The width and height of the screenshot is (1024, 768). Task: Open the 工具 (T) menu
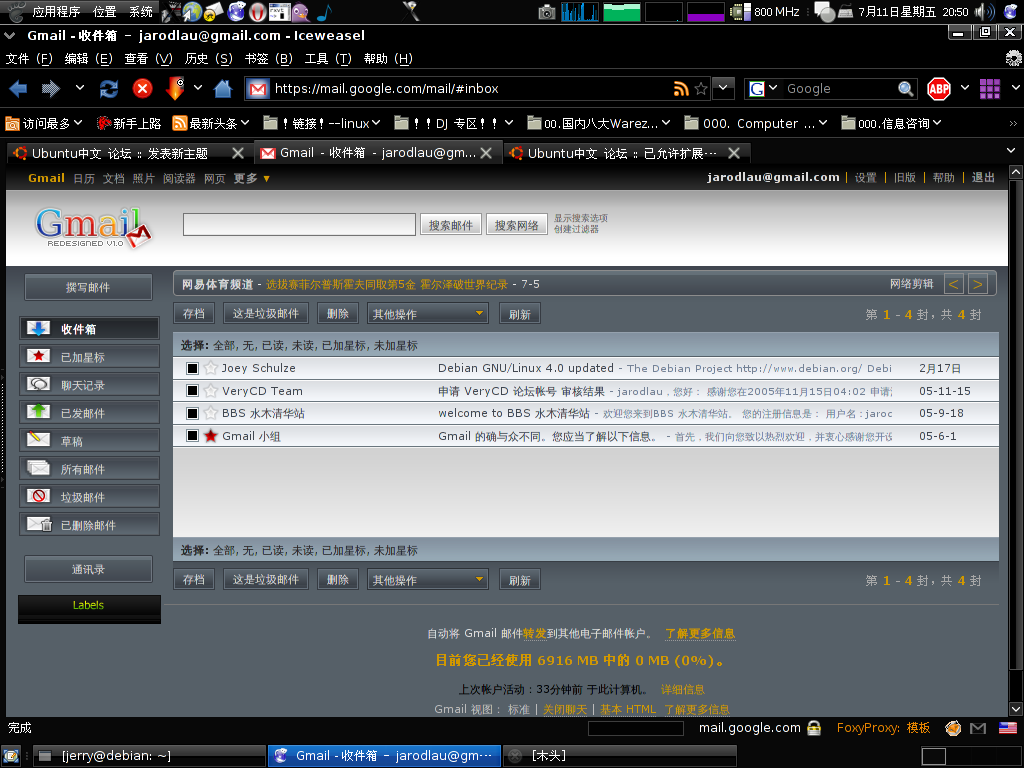tap(328, 59)
